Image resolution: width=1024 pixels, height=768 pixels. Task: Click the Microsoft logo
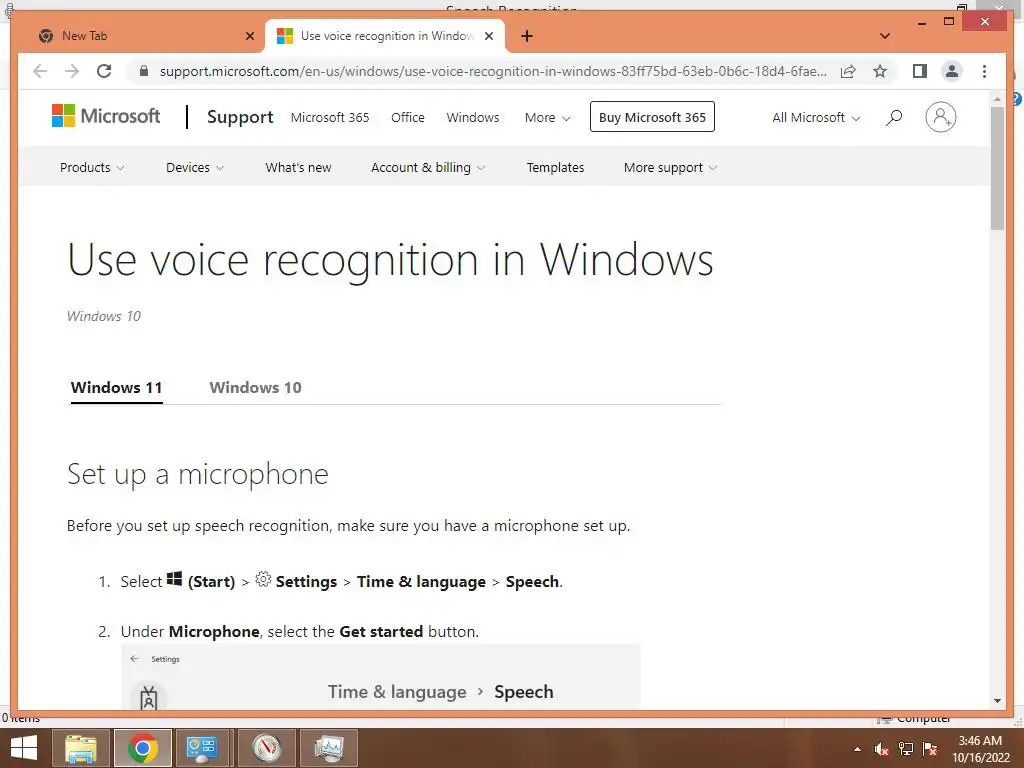pyautogui.click(x=106, y=116)
